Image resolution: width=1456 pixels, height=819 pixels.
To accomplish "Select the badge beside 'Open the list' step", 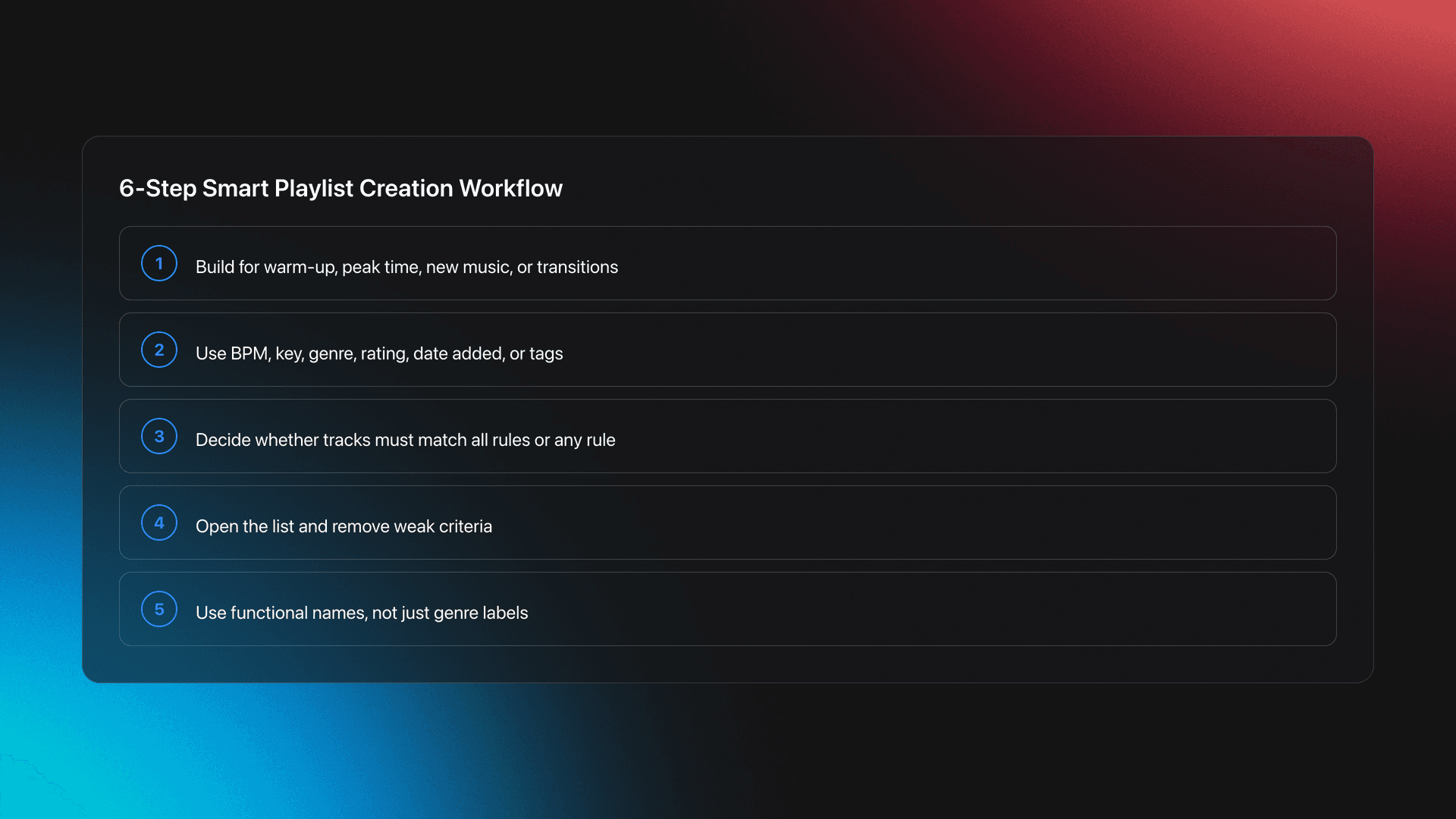I will [158, 522].
